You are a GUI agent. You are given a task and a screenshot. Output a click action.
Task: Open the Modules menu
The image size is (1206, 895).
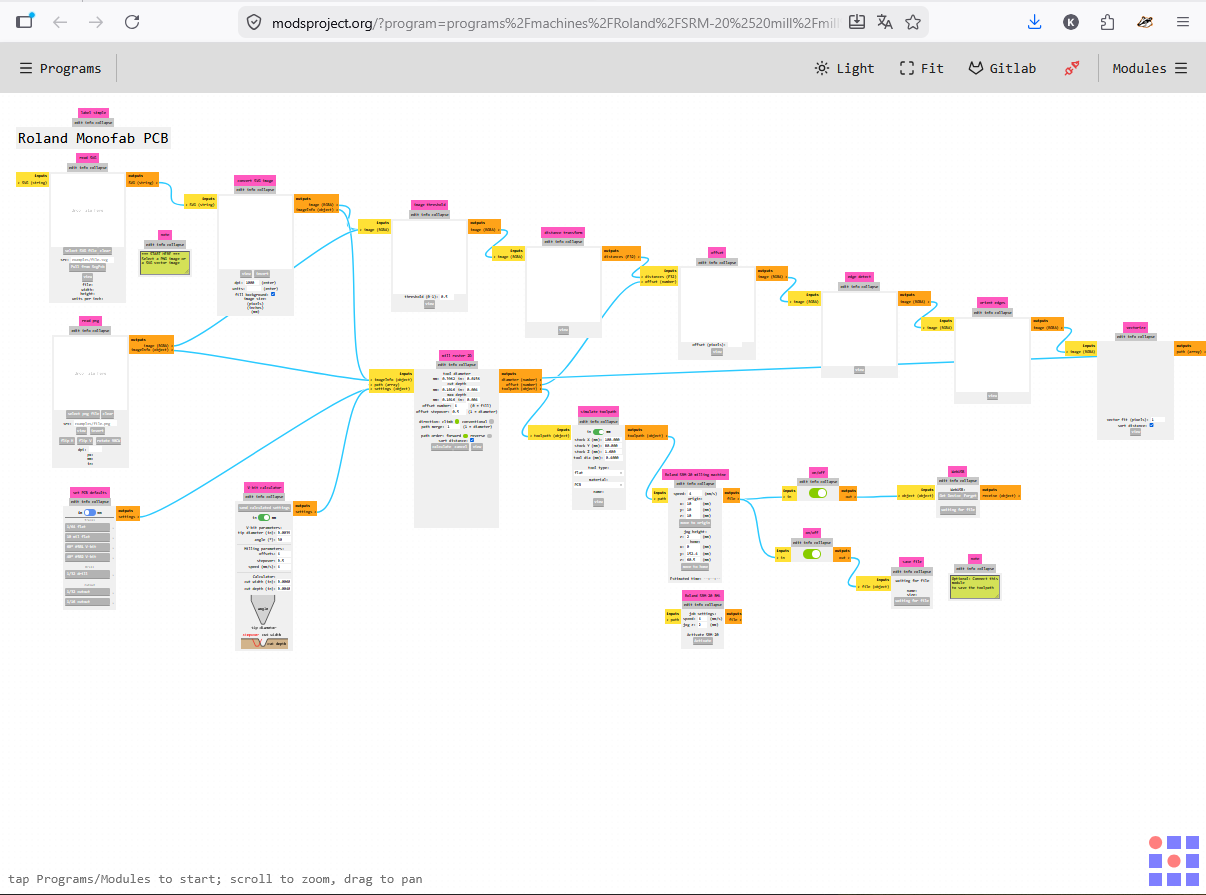click(1150, 68)
